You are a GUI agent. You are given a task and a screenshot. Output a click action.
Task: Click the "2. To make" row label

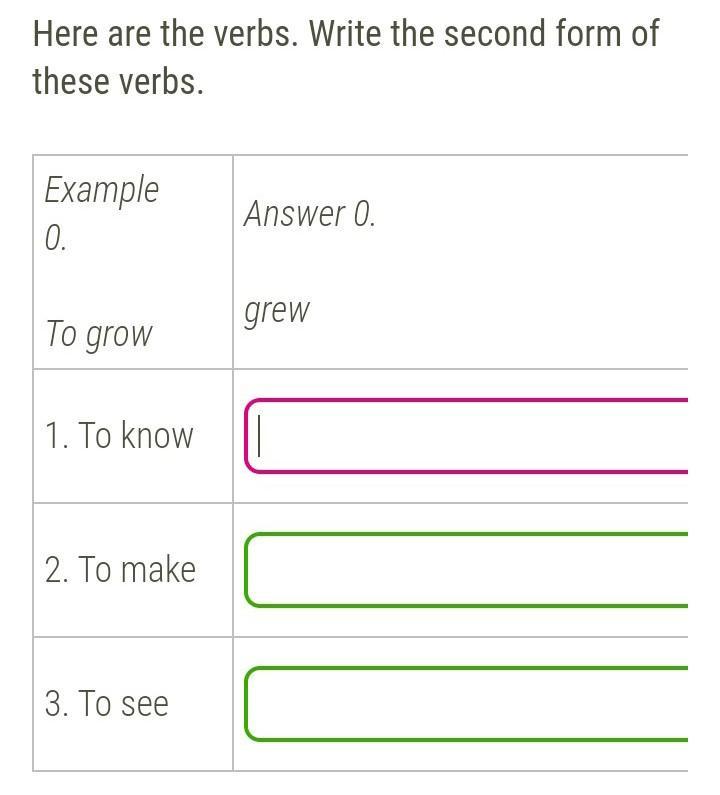point(120,570)
